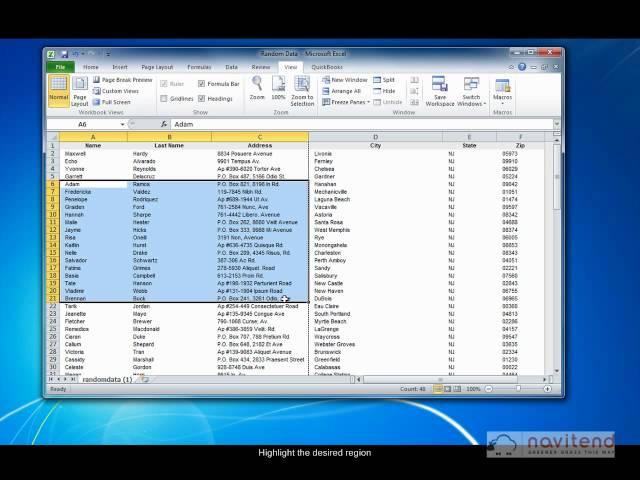The width and height of the screenshot is (640, 480).
Task: Open a New Window
Action: (345, 80)
